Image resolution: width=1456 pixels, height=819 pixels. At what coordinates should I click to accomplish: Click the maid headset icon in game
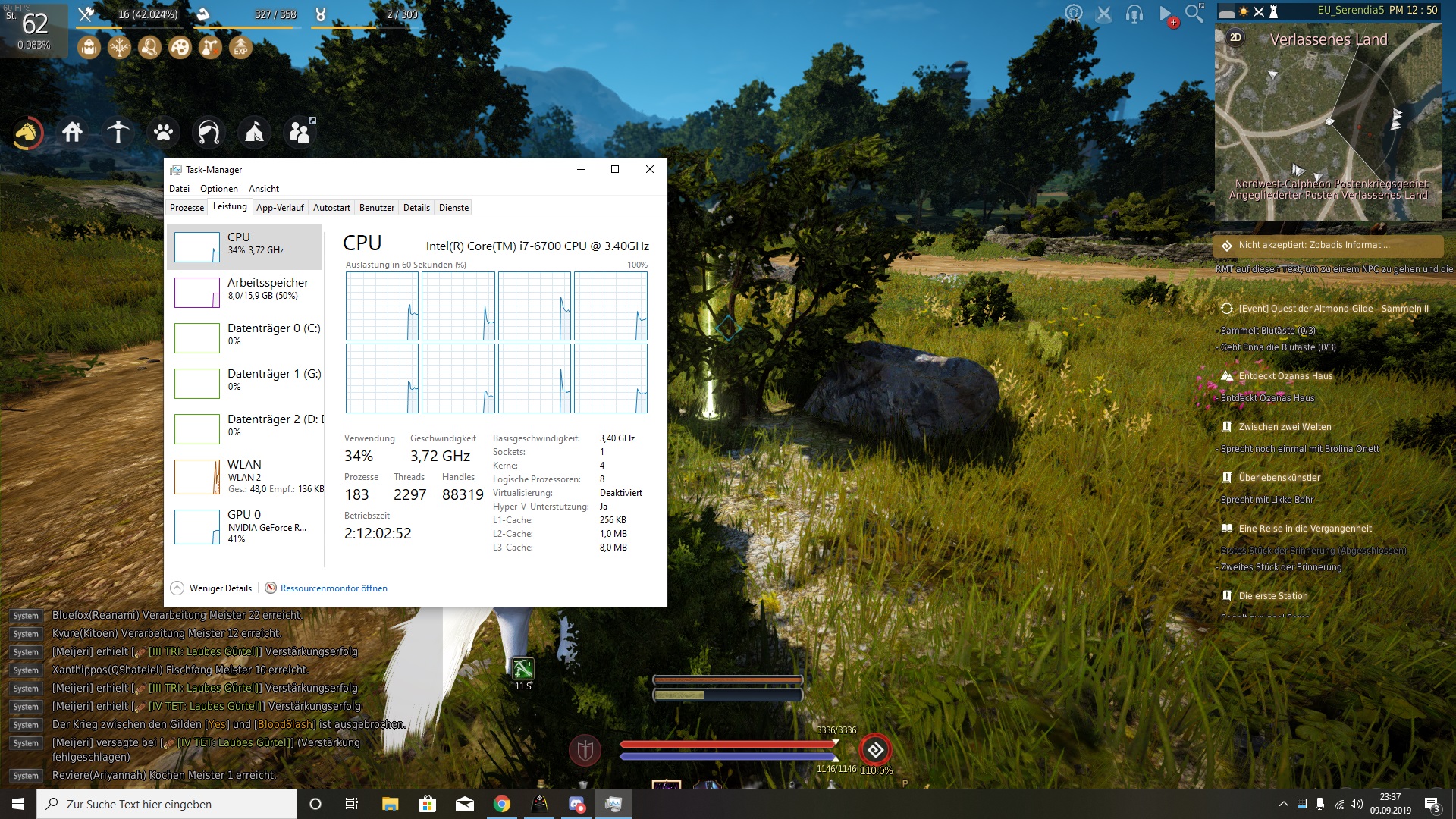pyautogui.click(x=209, y=133)
